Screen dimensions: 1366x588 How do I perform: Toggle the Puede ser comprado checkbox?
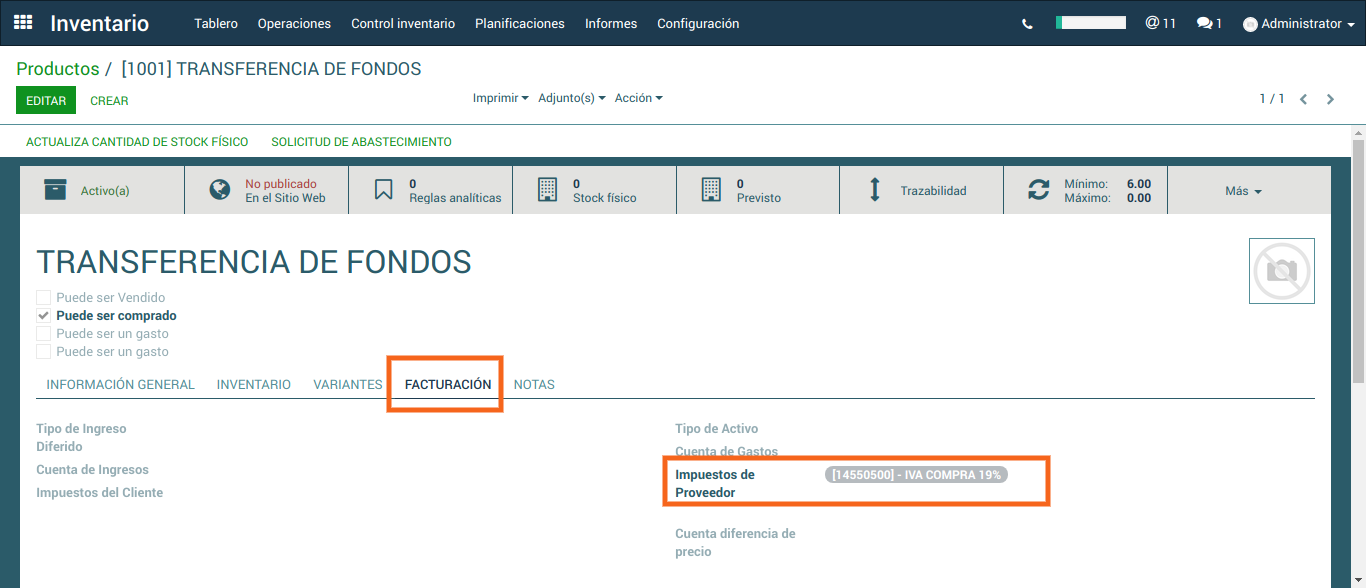[43, 316]
